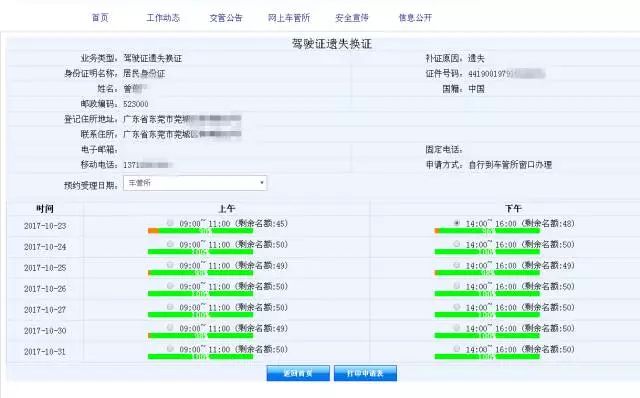
Task: Click the 时间 column header
Action: (45, 209)
